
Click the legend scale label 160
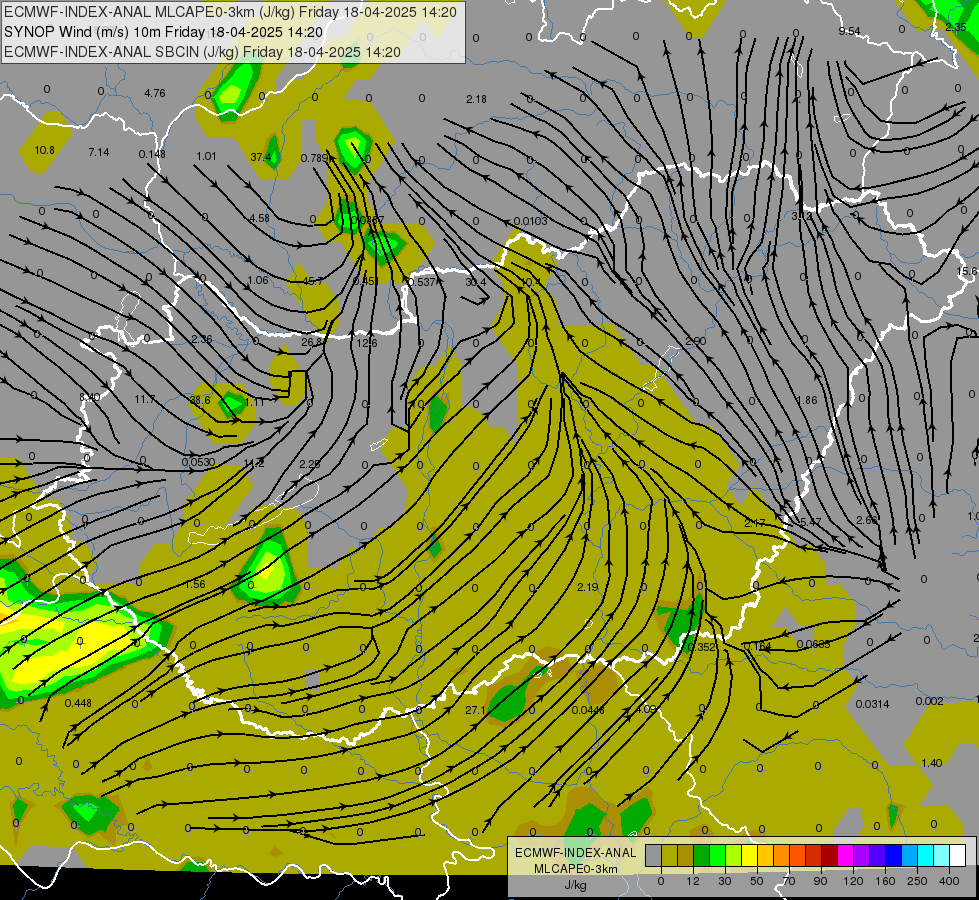tap(885, 881)
